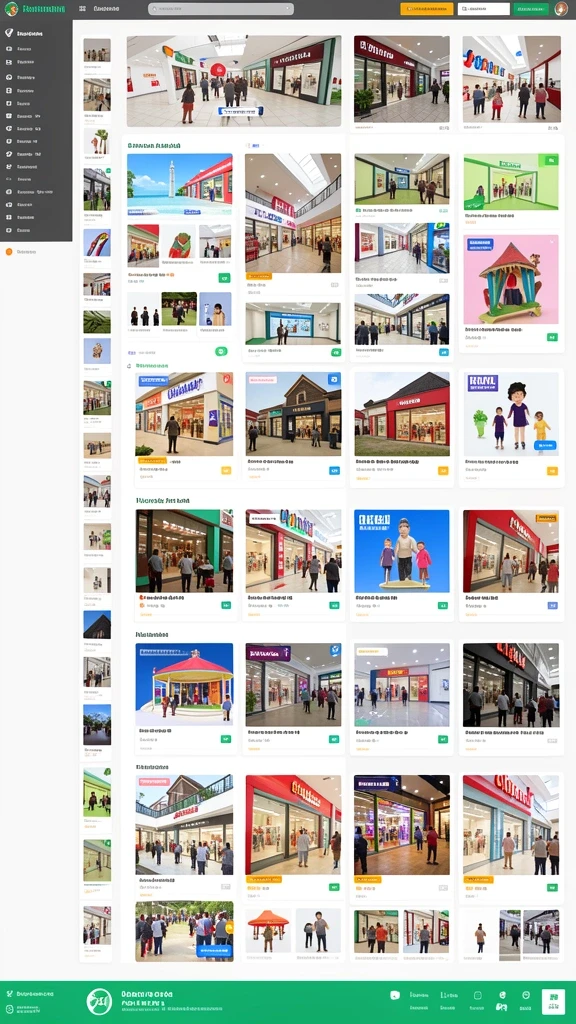Open the small red canopy tent thumbnail

click(268, 930)
